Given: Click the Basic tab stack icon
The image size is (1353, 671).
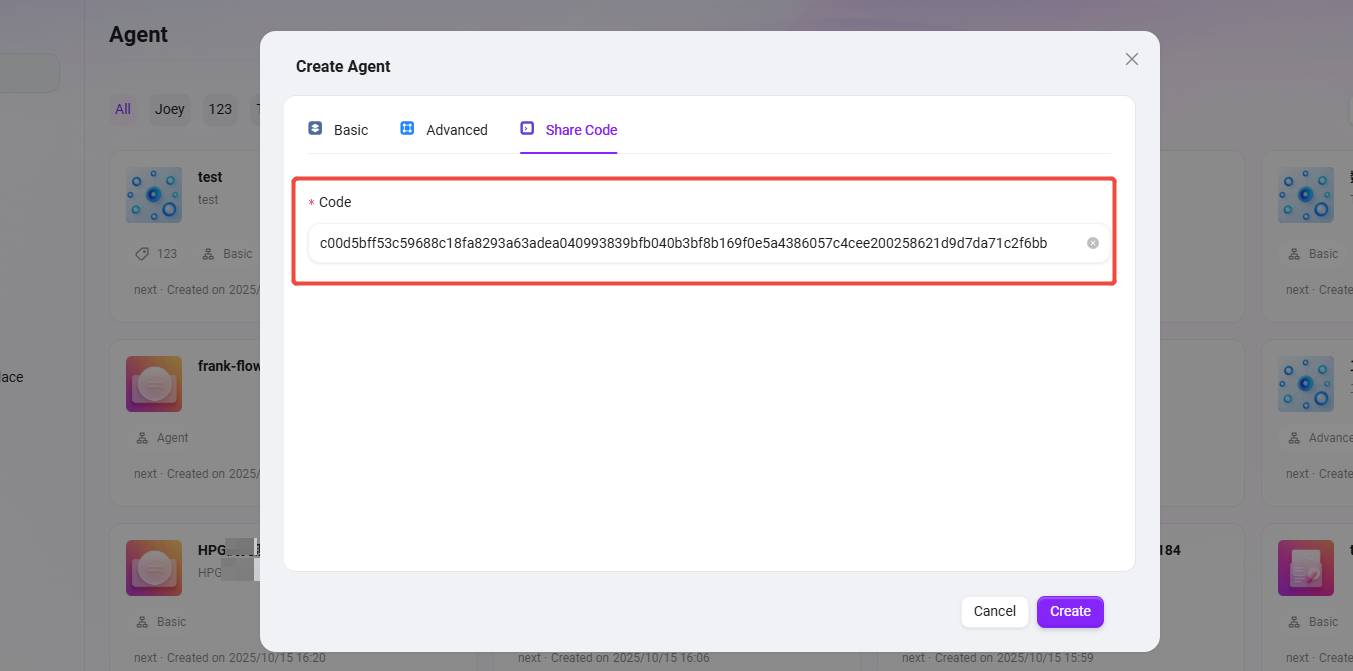Looking at the screenshot, I should pyautogui.click(x=315, y=129).
